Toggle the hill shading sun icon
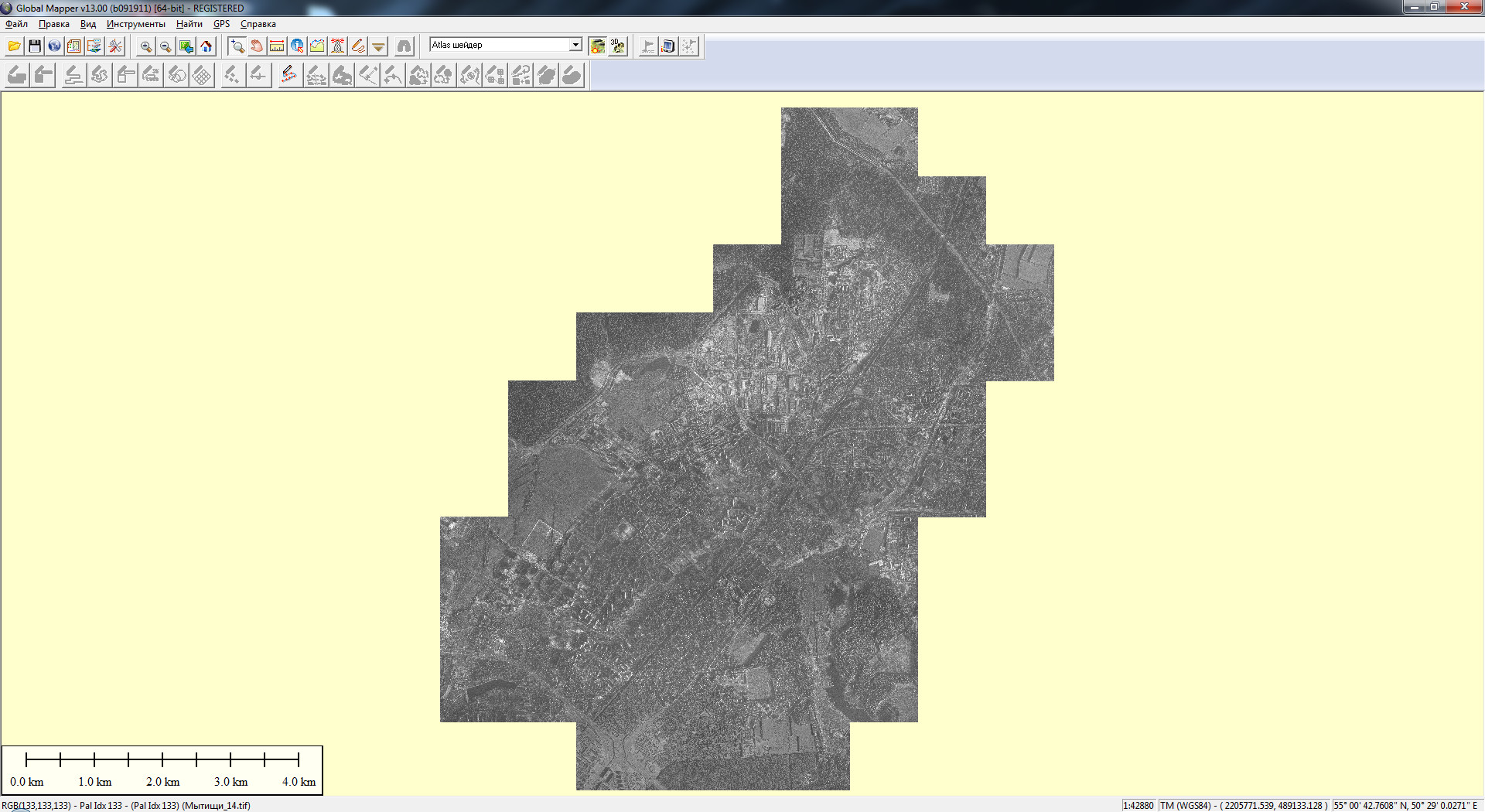Image resolution: width=1485 pixels, height=812 pixels. [x=597, y=46]
